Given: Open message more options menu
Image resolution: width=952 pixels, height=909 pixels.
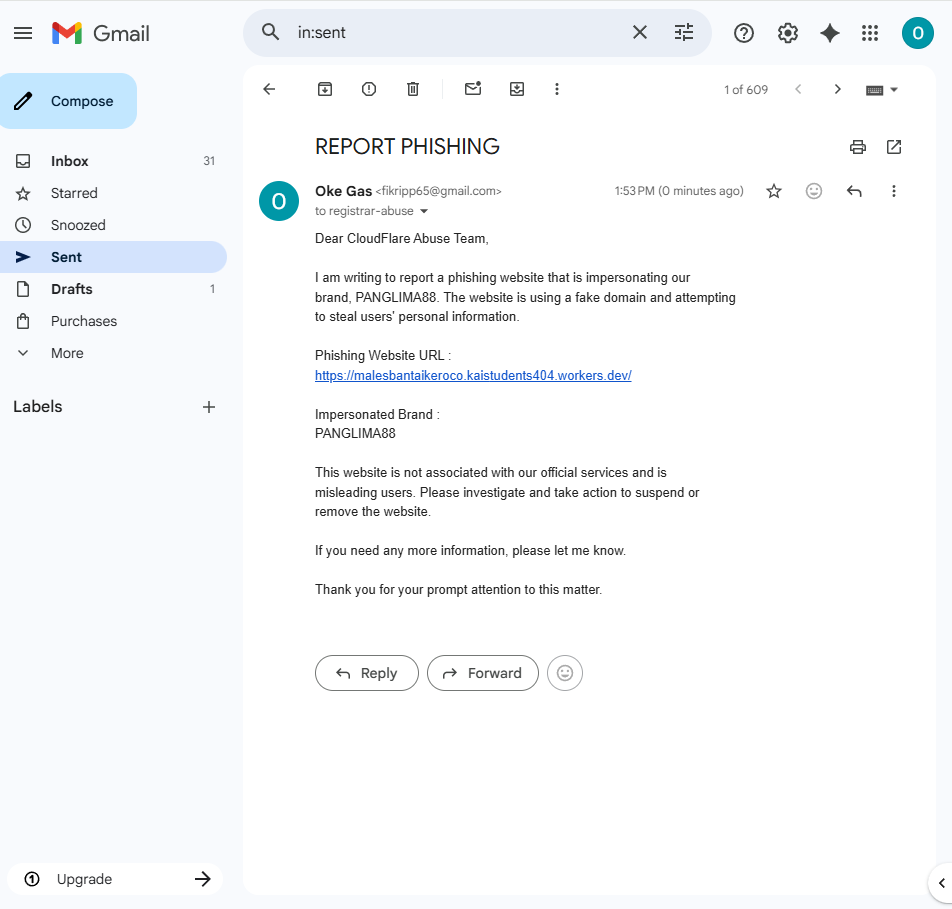Looking at the screenshot, I should pos(894,191).
